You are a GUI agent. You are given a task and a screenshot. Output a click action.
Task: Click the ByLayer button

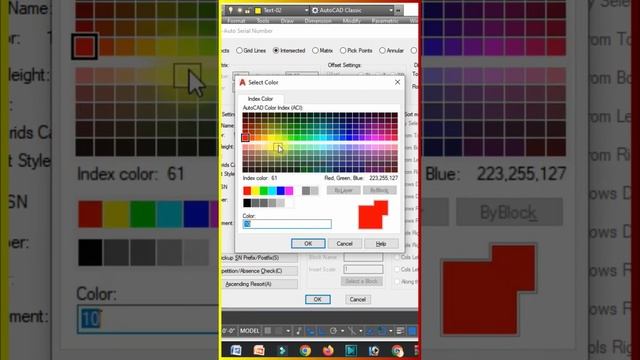tap(343, 190)
